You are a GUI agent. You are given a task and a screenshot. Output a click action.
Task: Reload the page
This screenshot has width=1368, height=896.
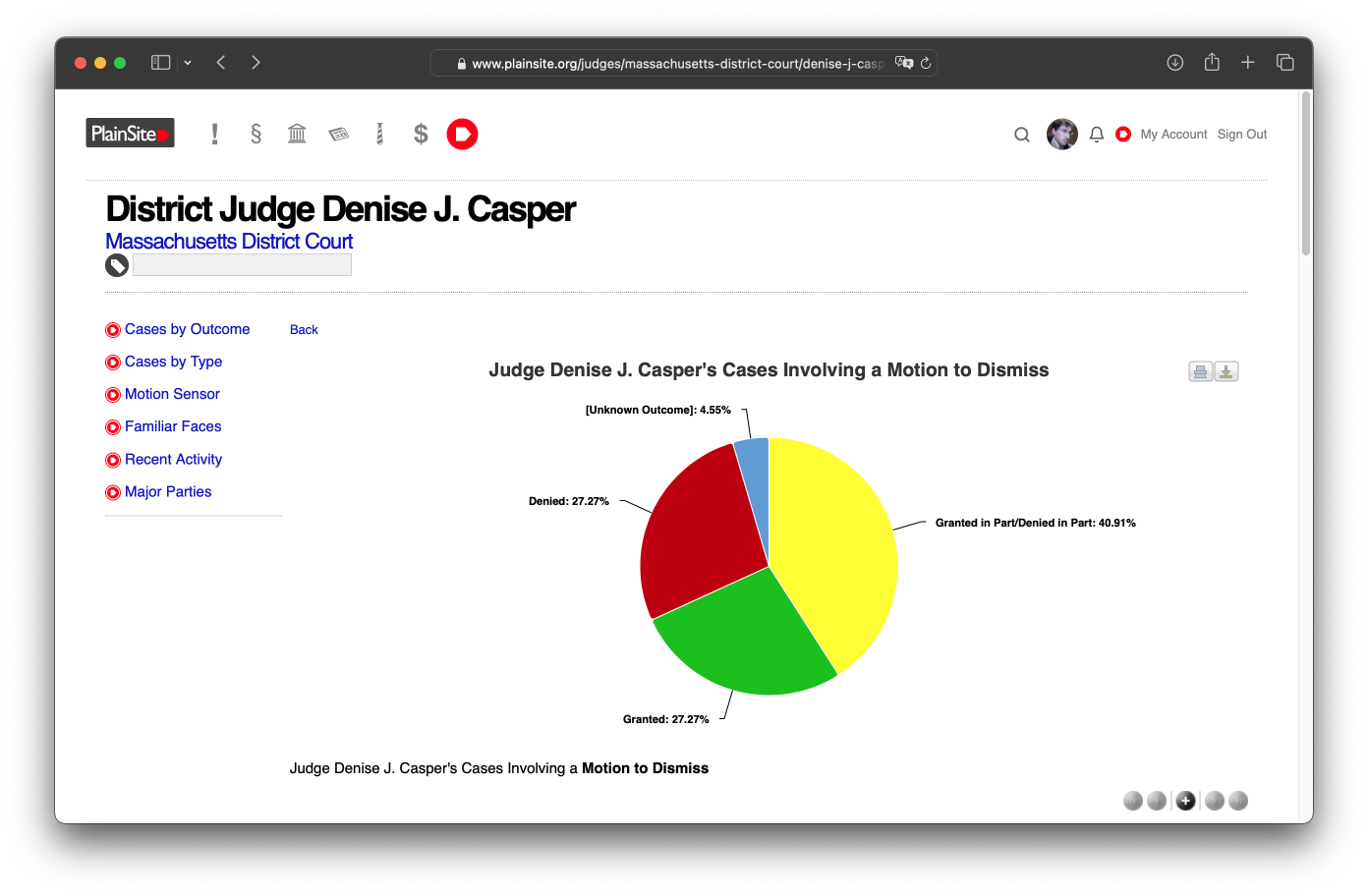(926, 63)
